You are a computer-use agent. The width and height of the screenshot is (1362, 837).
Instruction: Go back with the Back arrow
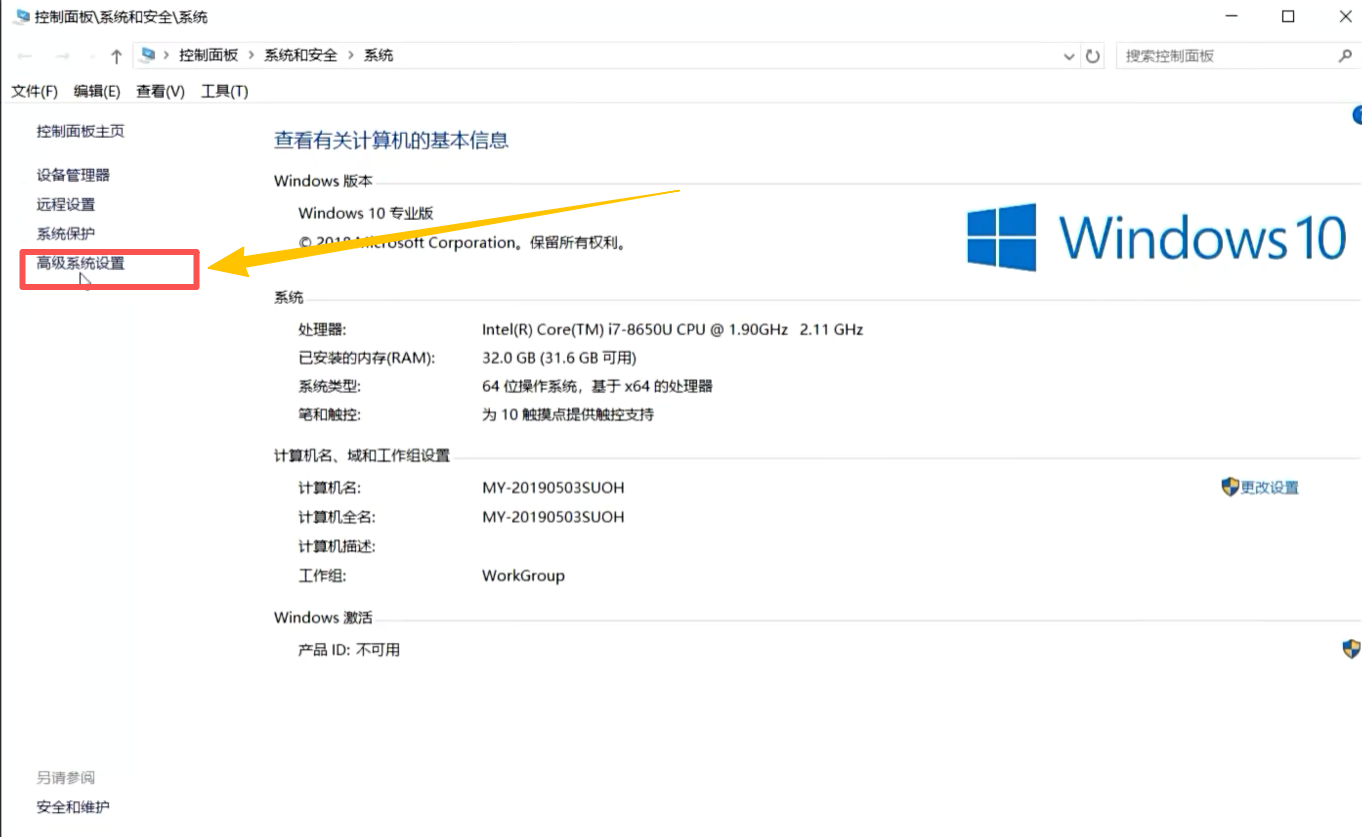(26, 56)
